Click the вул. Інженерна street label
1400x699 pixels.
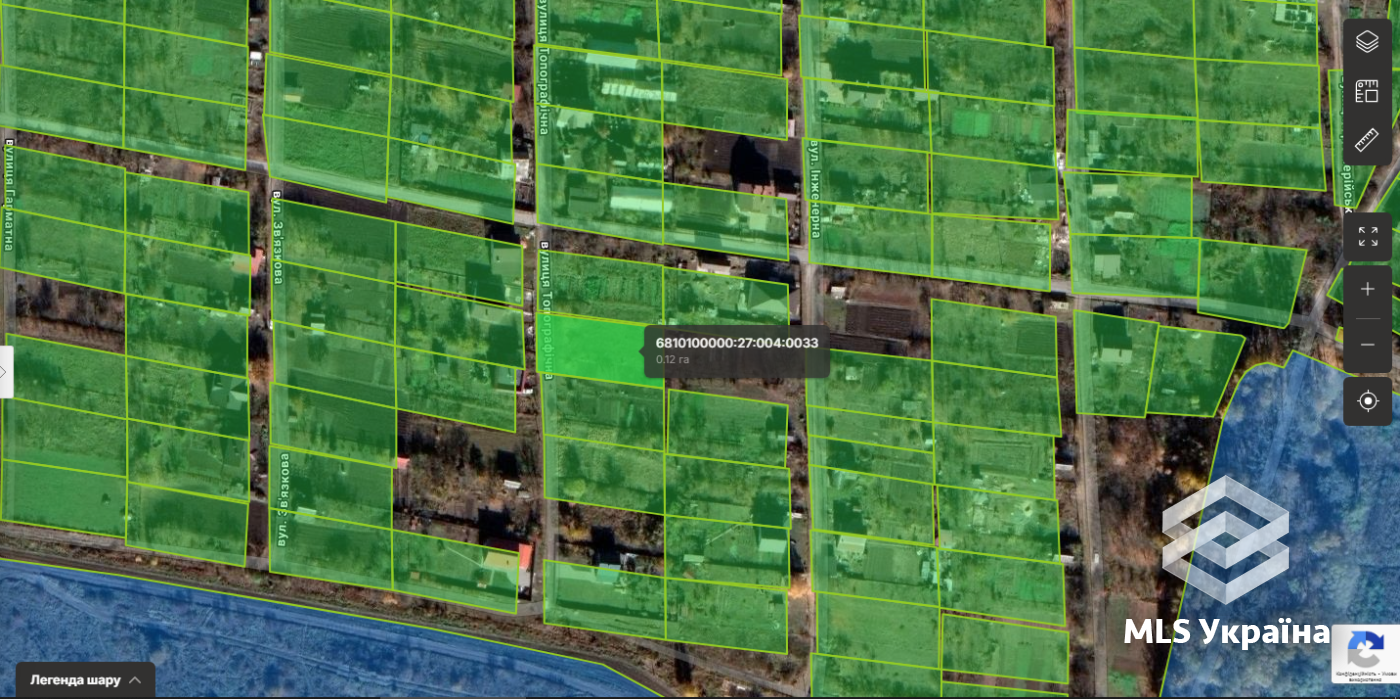click(x=816, y=188)
